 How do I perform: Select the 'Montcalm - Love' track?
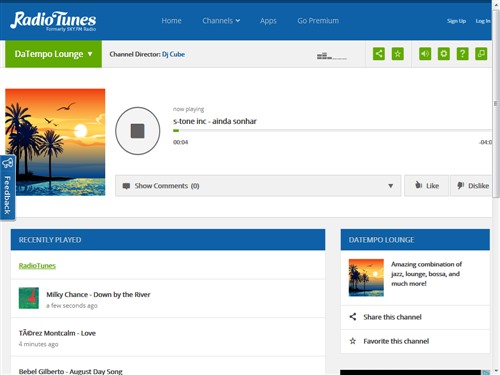point(57,333)
